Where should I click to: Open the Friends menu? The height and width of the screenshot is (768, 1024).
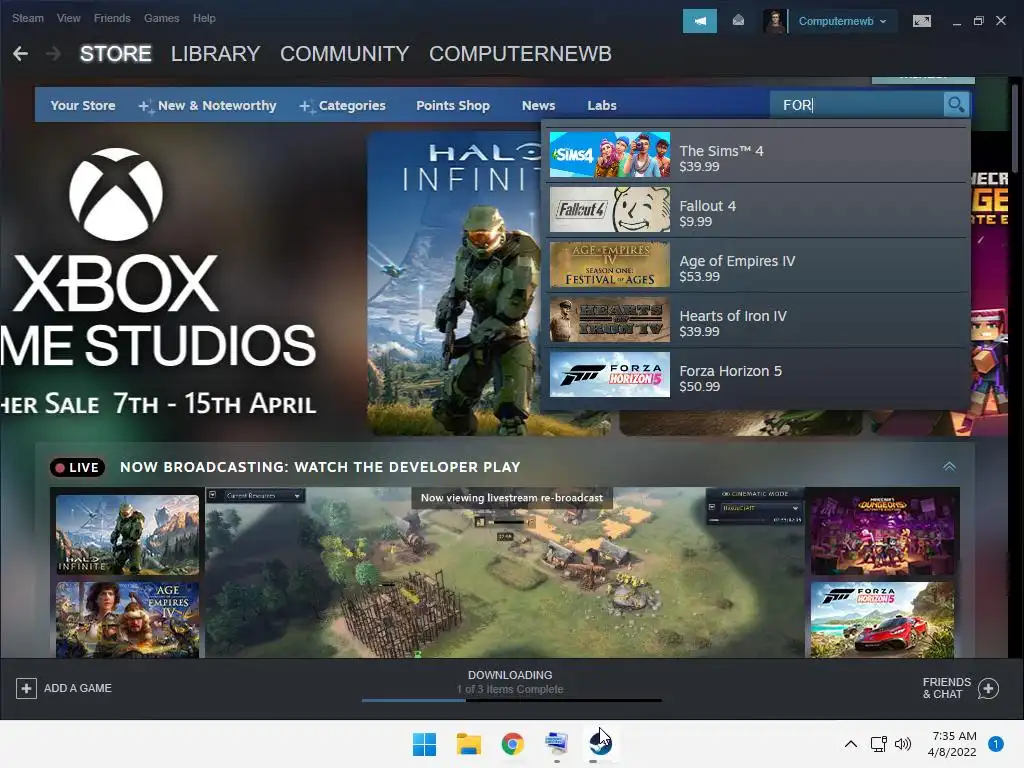pyautogui.click(x=112, y=18)
